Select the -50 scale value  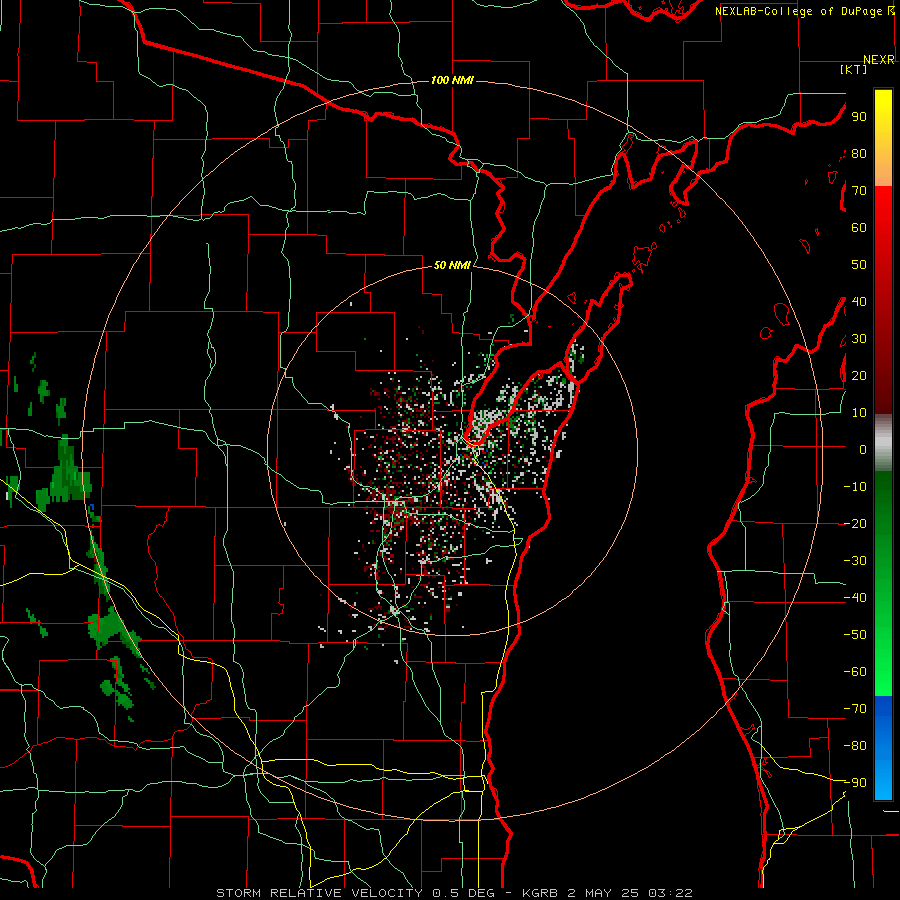[855, 635]
